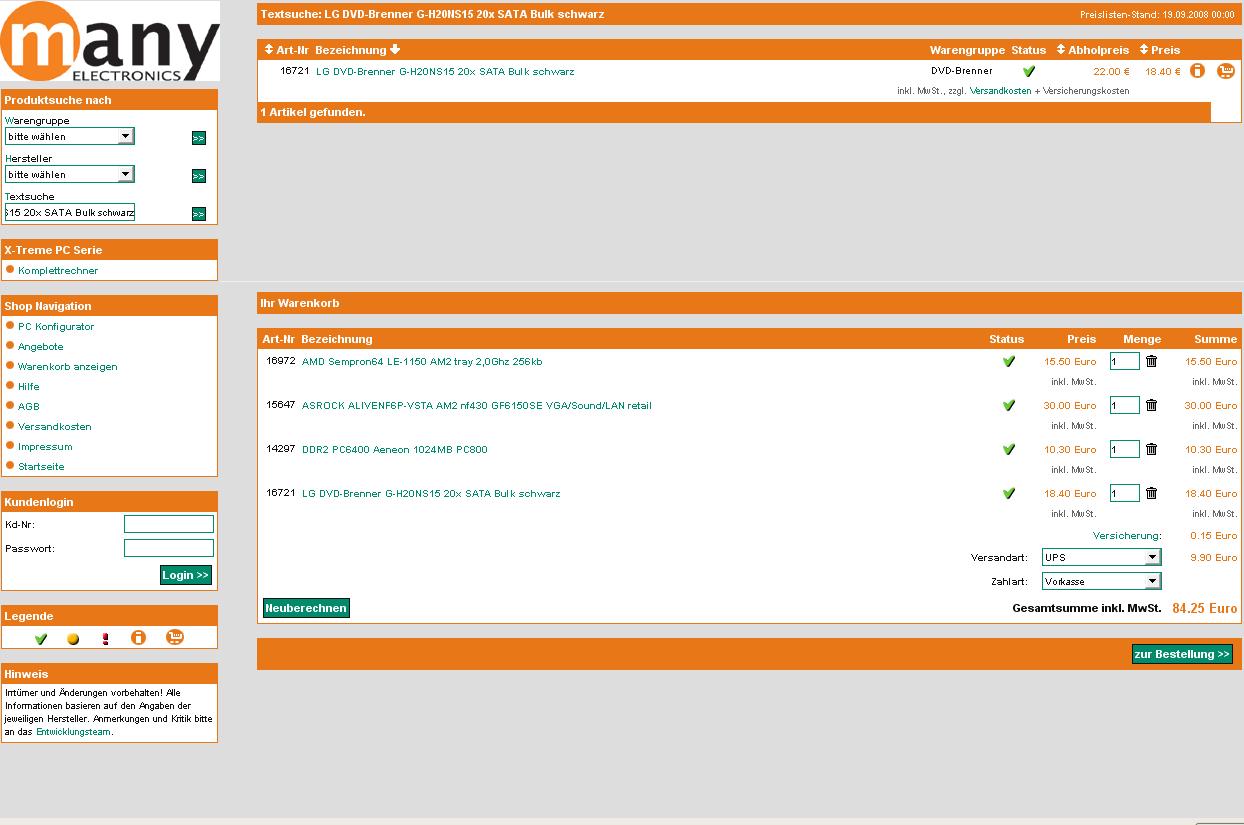Viewport: 1244px width, 825px height.
Task: Open the Zahlart Vorkasse dropdown
Action: (x=1101, y=581)
